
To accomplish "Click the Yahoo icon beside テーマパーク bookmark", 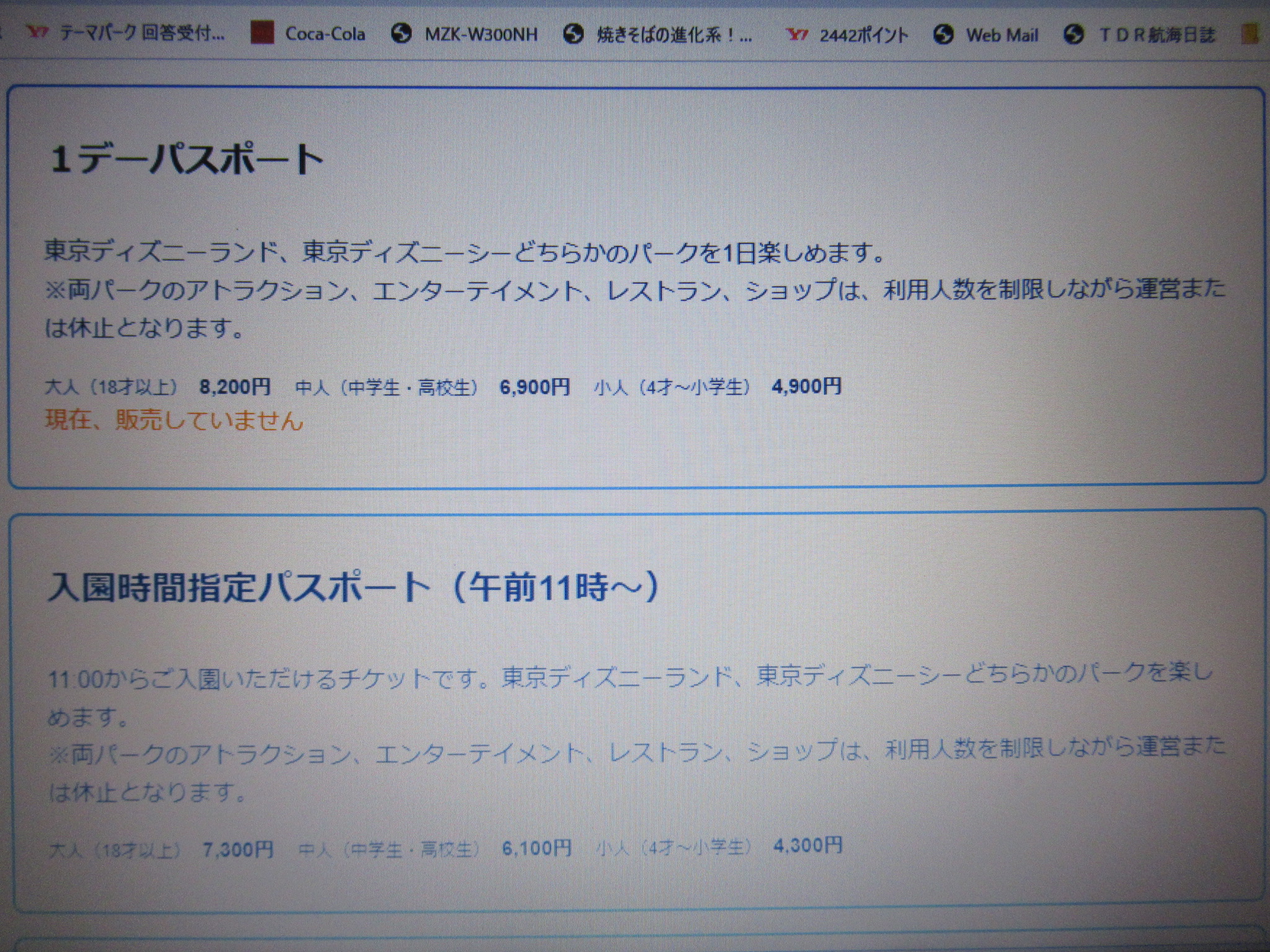I will click(x=38, y=33).
